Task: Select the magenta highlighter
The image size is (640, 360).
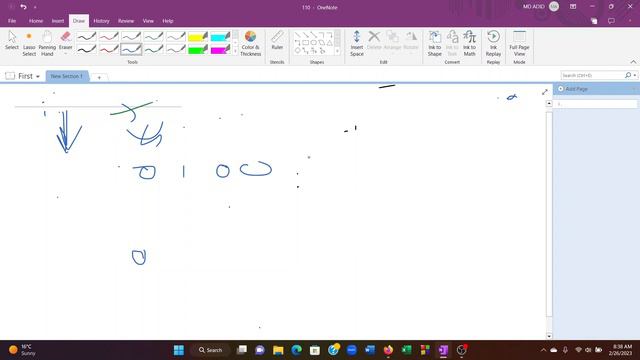Action: click(x=220, y=49)
